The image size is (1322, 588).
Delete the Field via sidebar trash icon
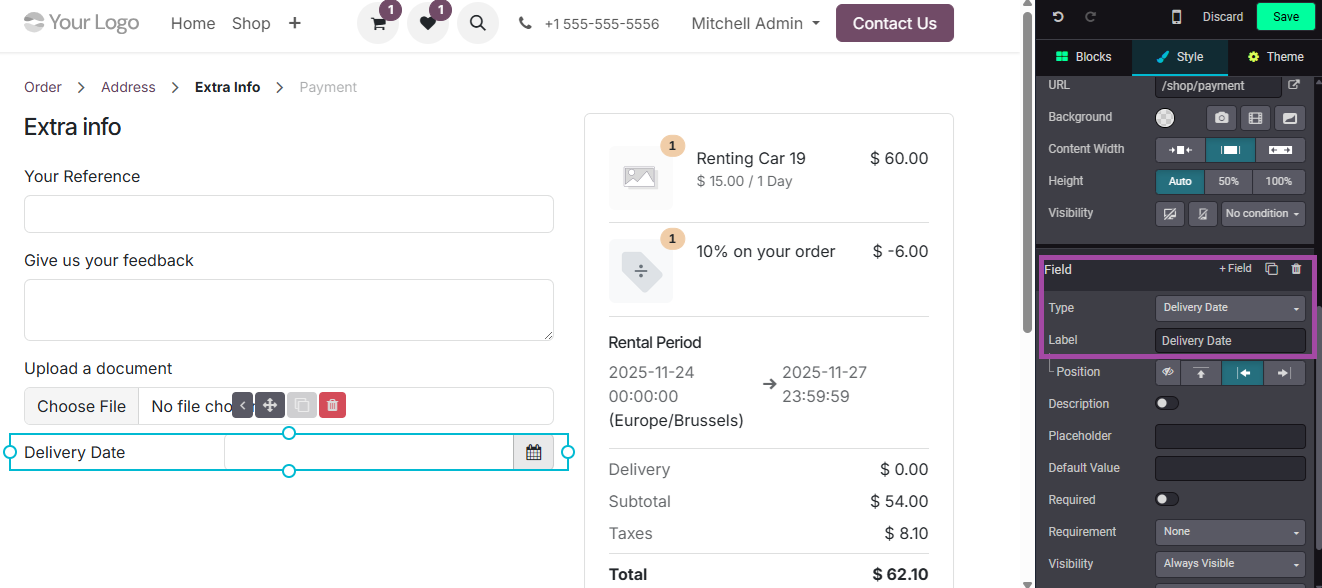tap(1296, 269)
